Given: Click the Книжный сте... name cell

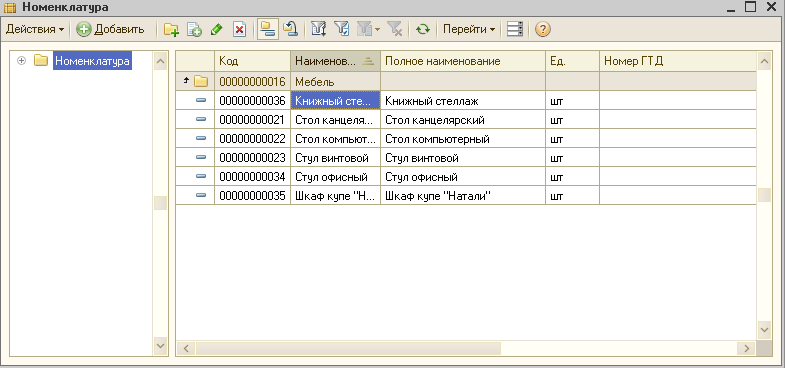Looking at the screenshot, I should 335,101.
